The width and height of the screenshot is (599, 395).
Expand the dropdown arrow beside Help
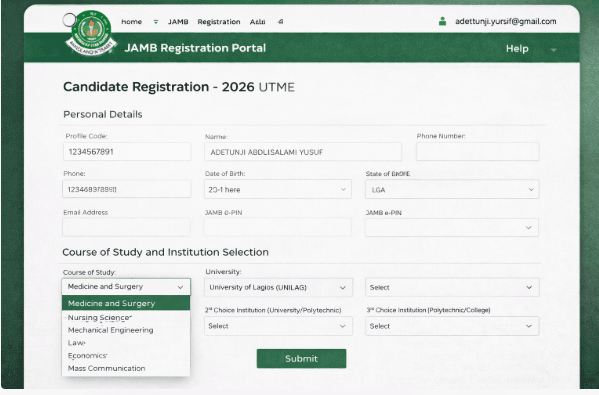pos(553,49)
